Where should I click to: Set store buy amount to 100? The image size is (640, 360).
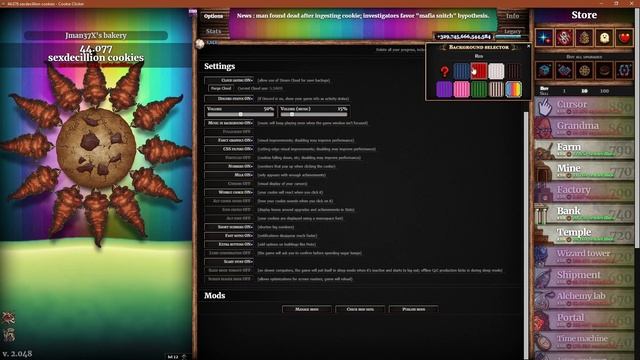pyautogui.click(x=604, y=91)
